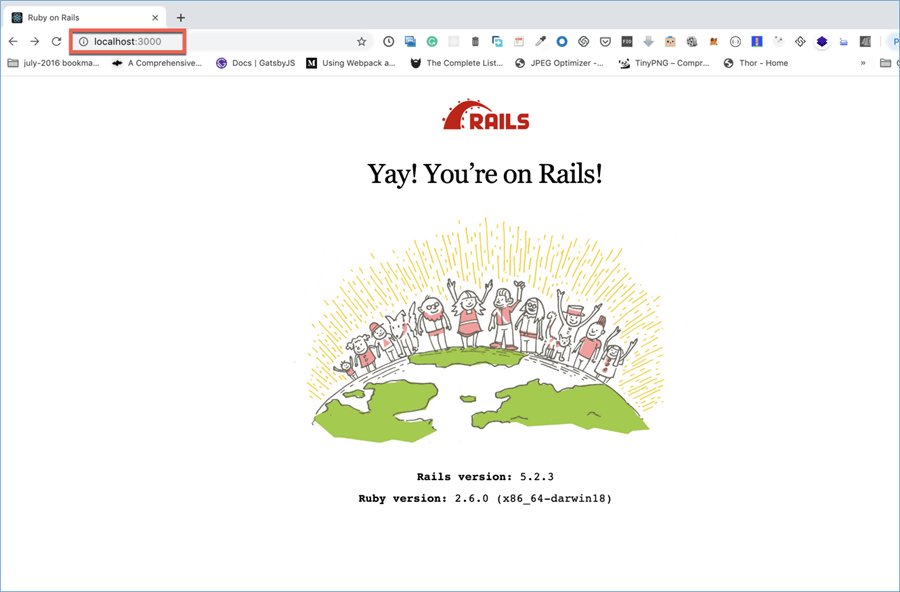Screen dimensions: 900x592
Task: Bookmark this page using the star icon
Action: (361, 41)
